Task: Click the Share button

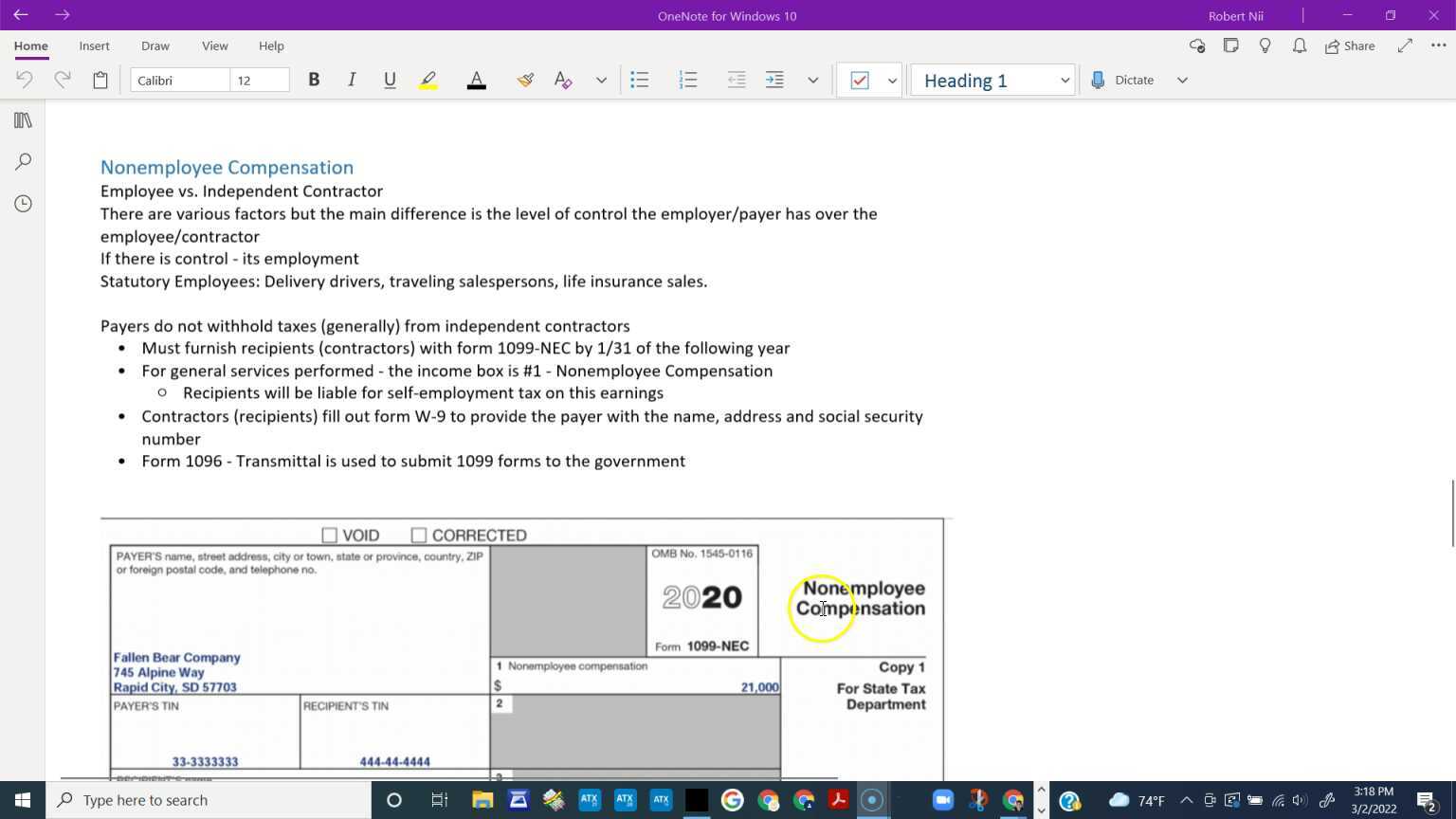Action: 1350,45
